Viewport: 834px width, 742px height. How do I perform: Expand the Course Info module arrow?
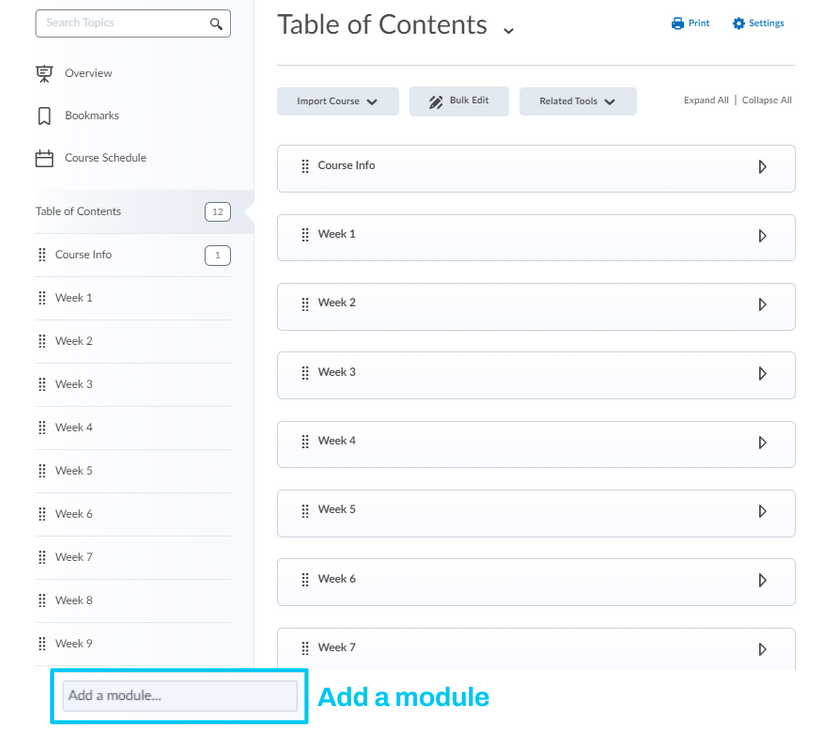click(x=762, y=167)
